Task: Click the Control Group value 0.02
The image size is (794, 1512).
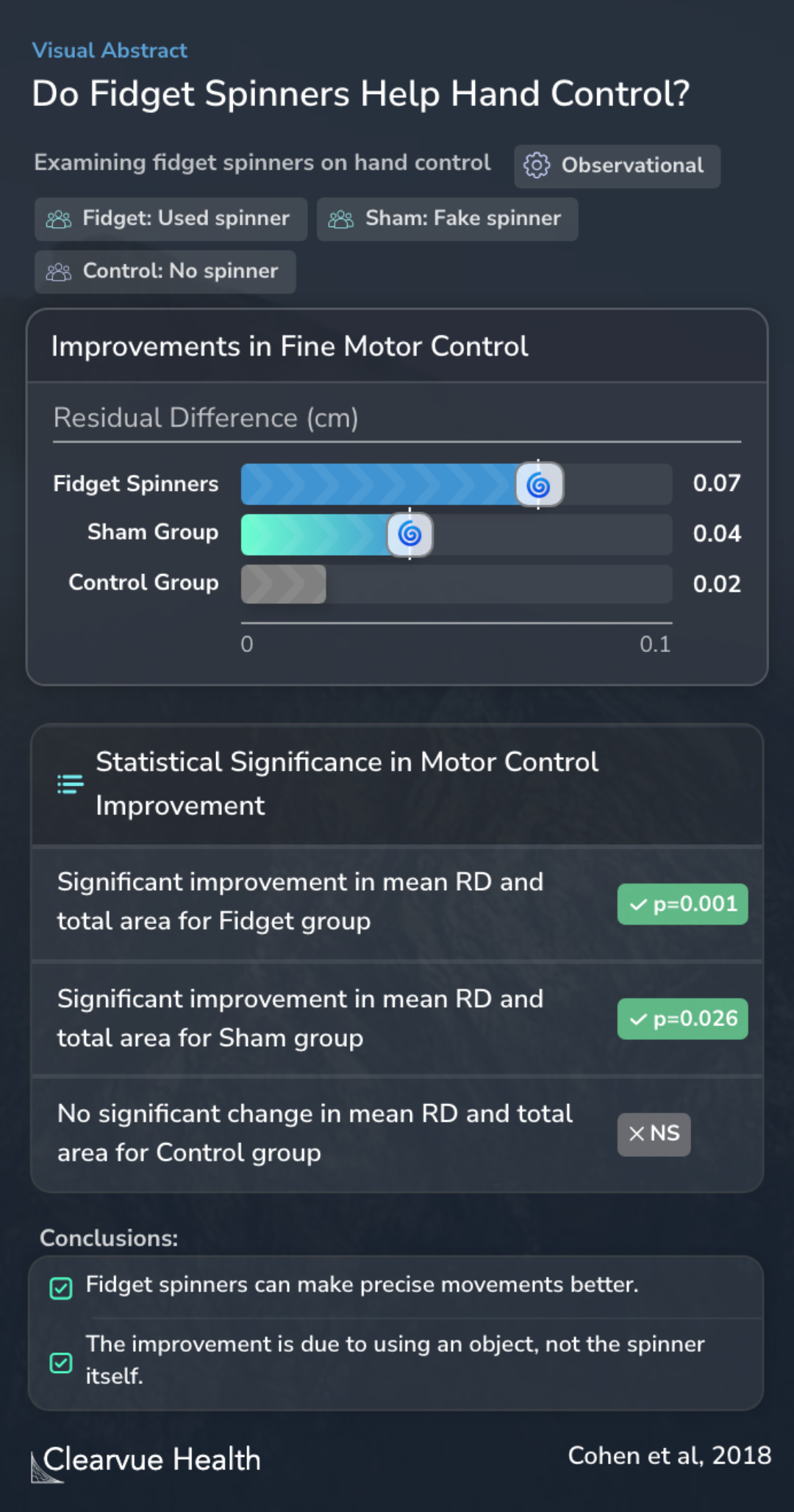Action: pyautogui.click(x=717, y=584)
